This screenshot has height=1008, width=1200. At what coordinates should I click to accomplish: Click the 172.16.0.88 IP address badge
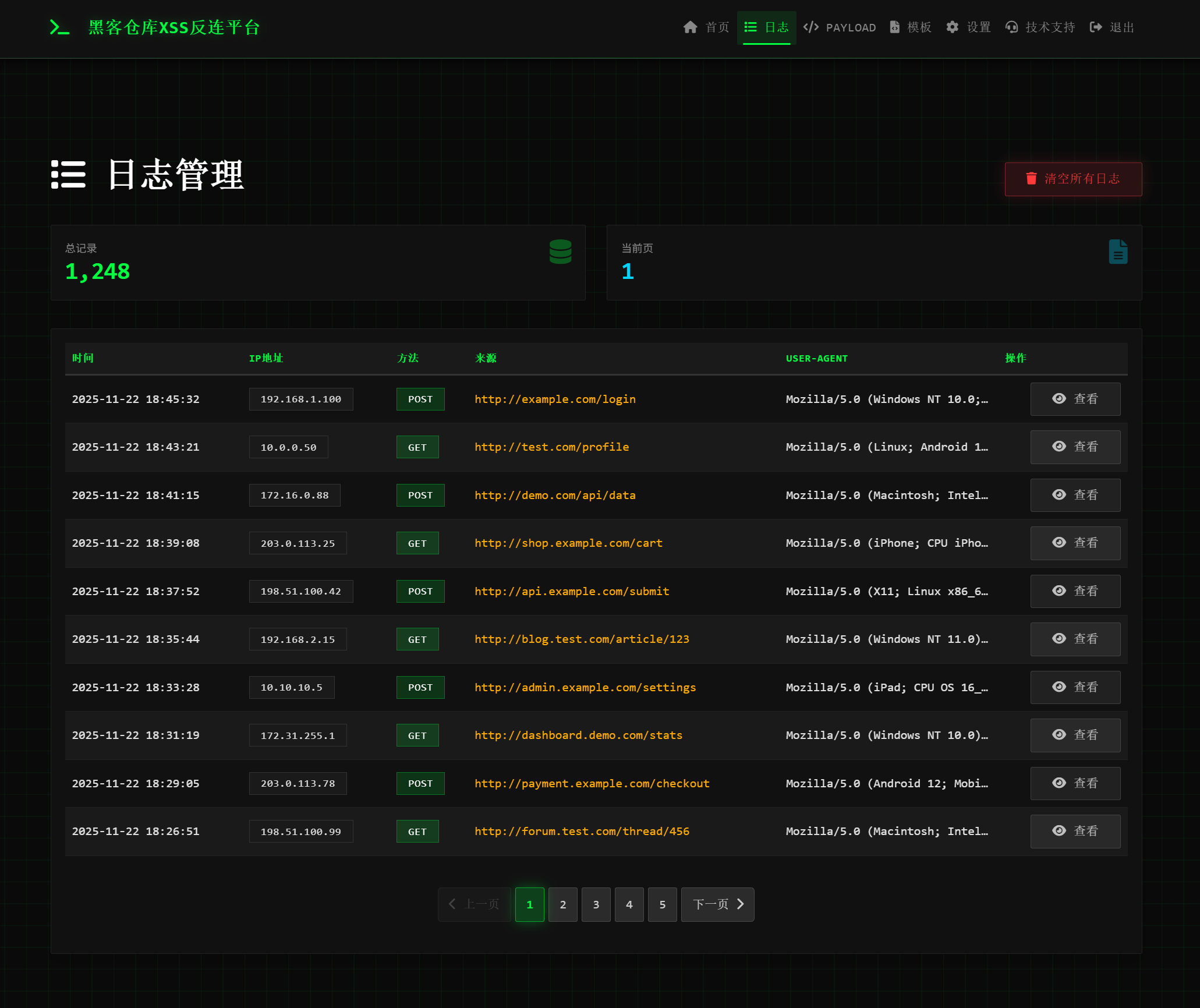tap(295, 495)
